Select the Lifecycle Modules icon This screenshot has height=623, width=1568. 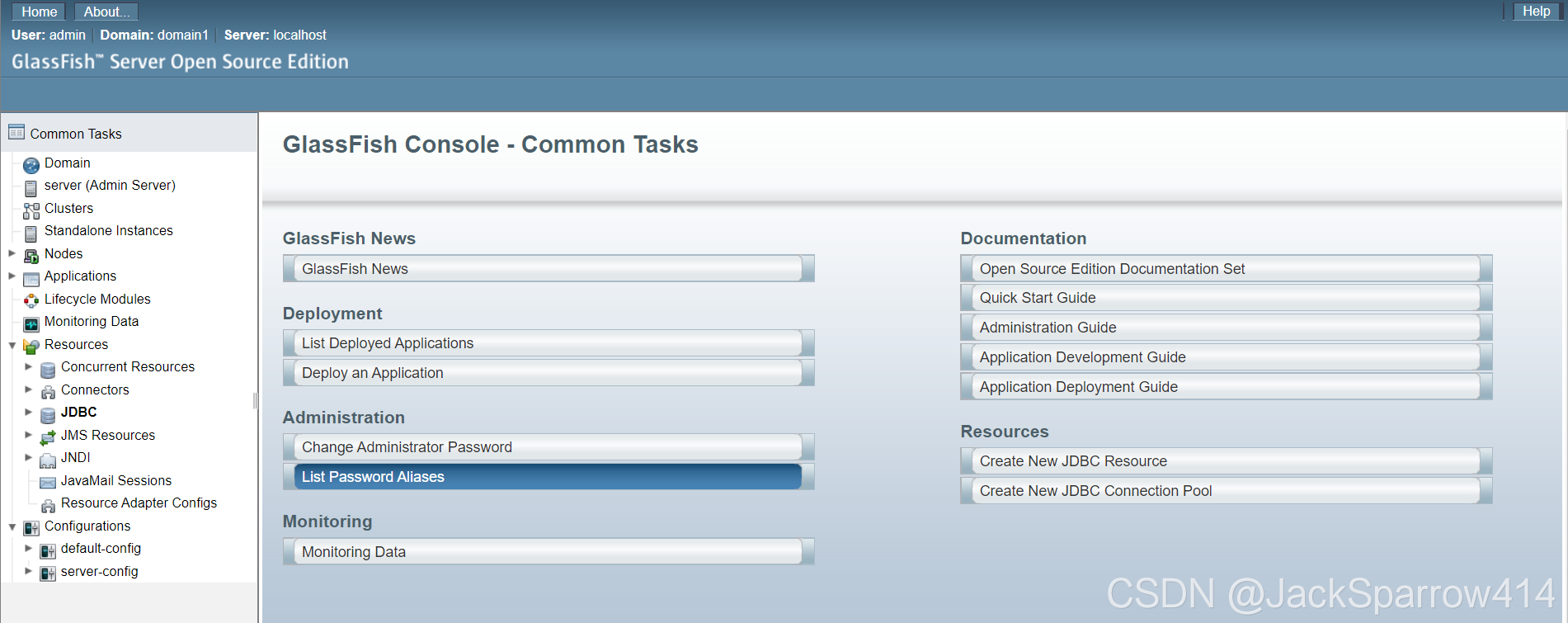(x=31, y=300)
